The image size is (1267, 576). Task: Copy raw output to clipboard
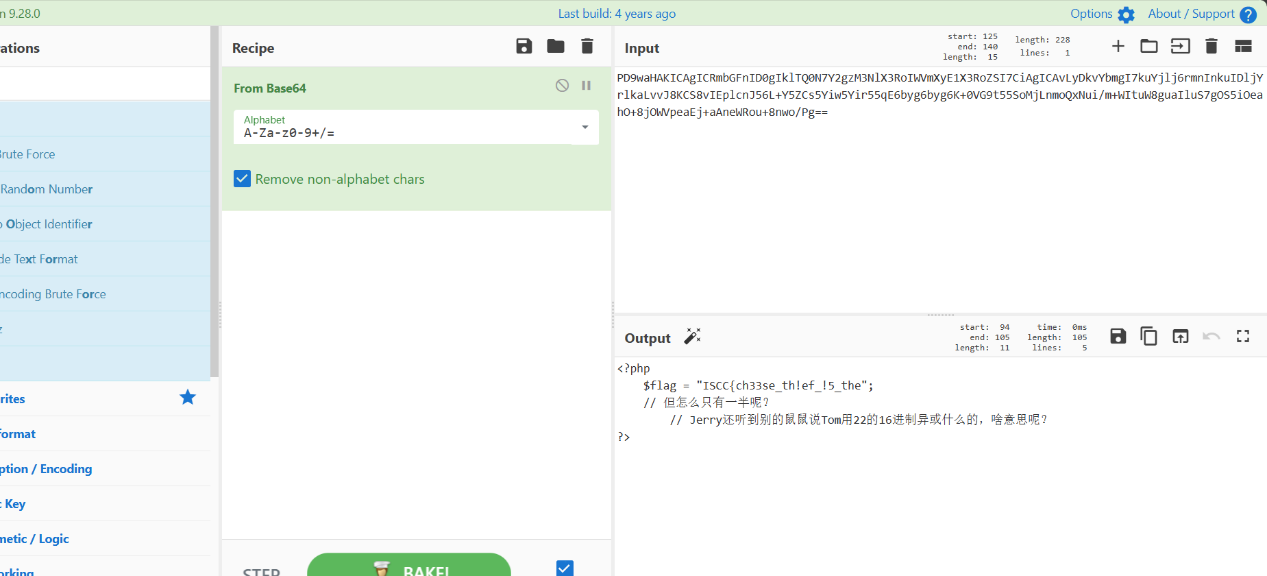pos(1149,336)
